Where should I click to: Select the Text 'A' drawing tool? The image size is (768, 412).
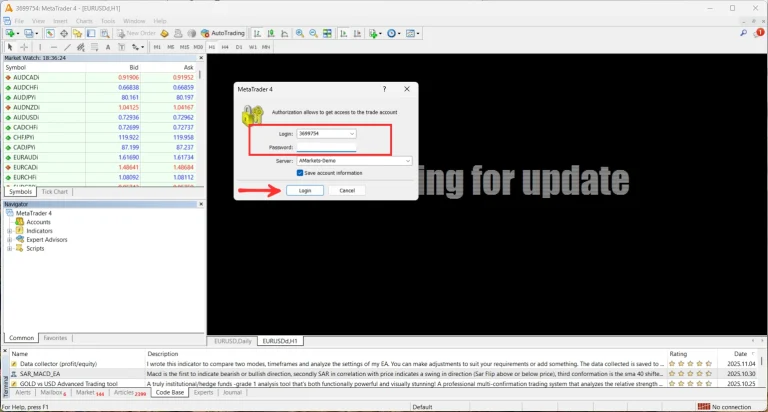coord(108,47)
